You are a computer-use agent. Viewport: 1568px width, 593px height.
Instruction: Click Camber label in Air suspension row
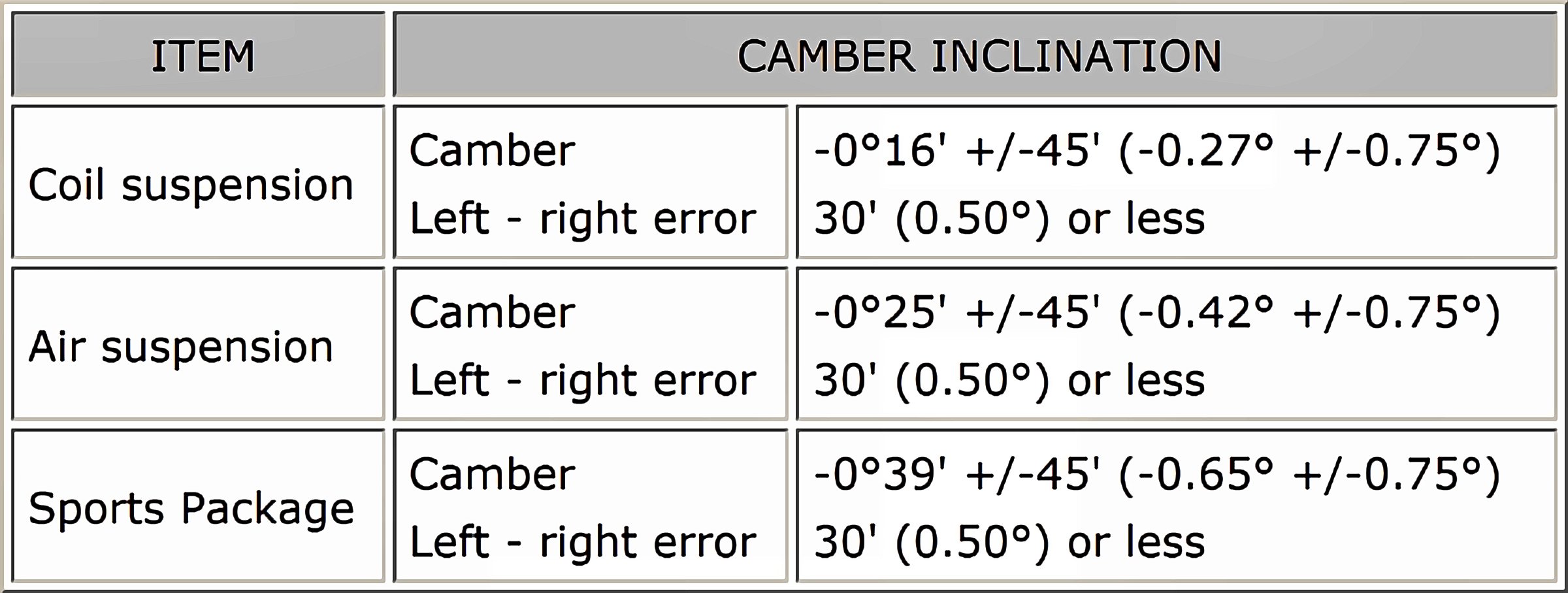(492, 312)
